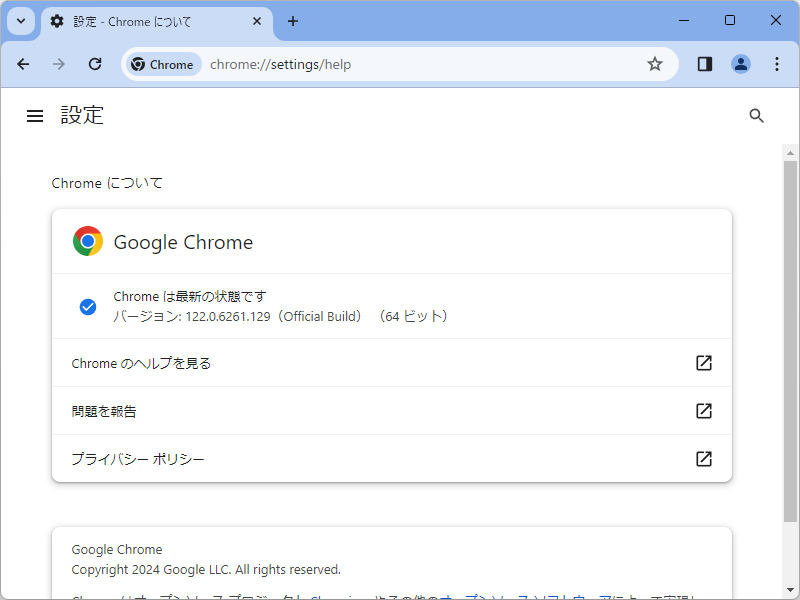The height and width of the screenshot is (600, 800).
Task: Bookmark this page with the star icon
Action: tap(655, 64)
